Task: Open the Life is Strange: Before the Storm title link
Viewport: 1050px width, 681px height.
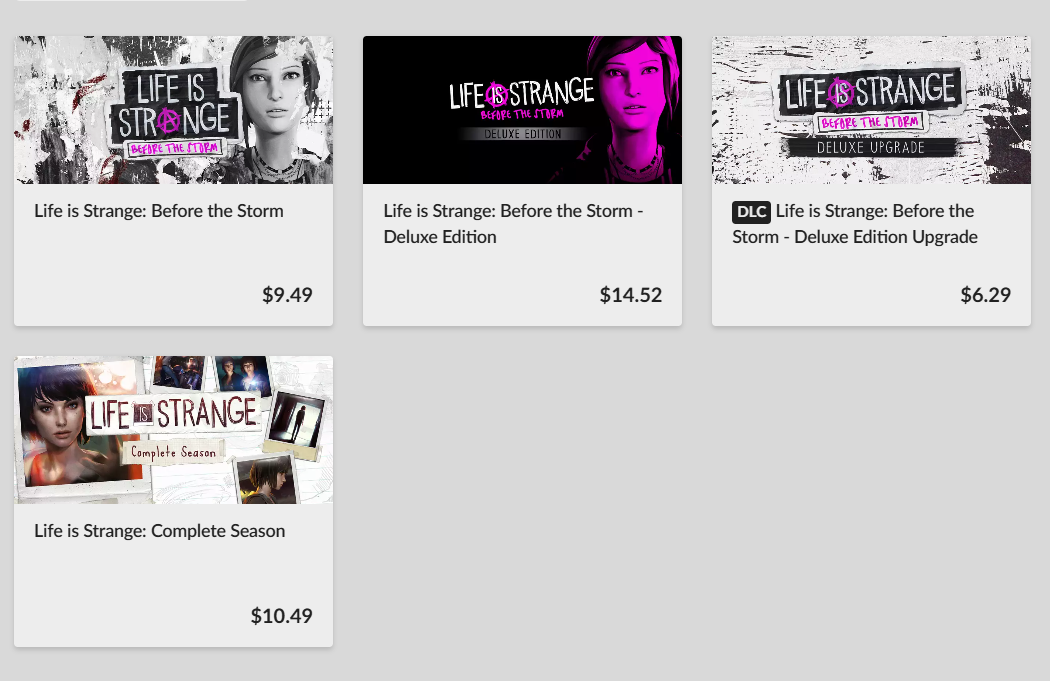Action: click(x=159, y=211)
